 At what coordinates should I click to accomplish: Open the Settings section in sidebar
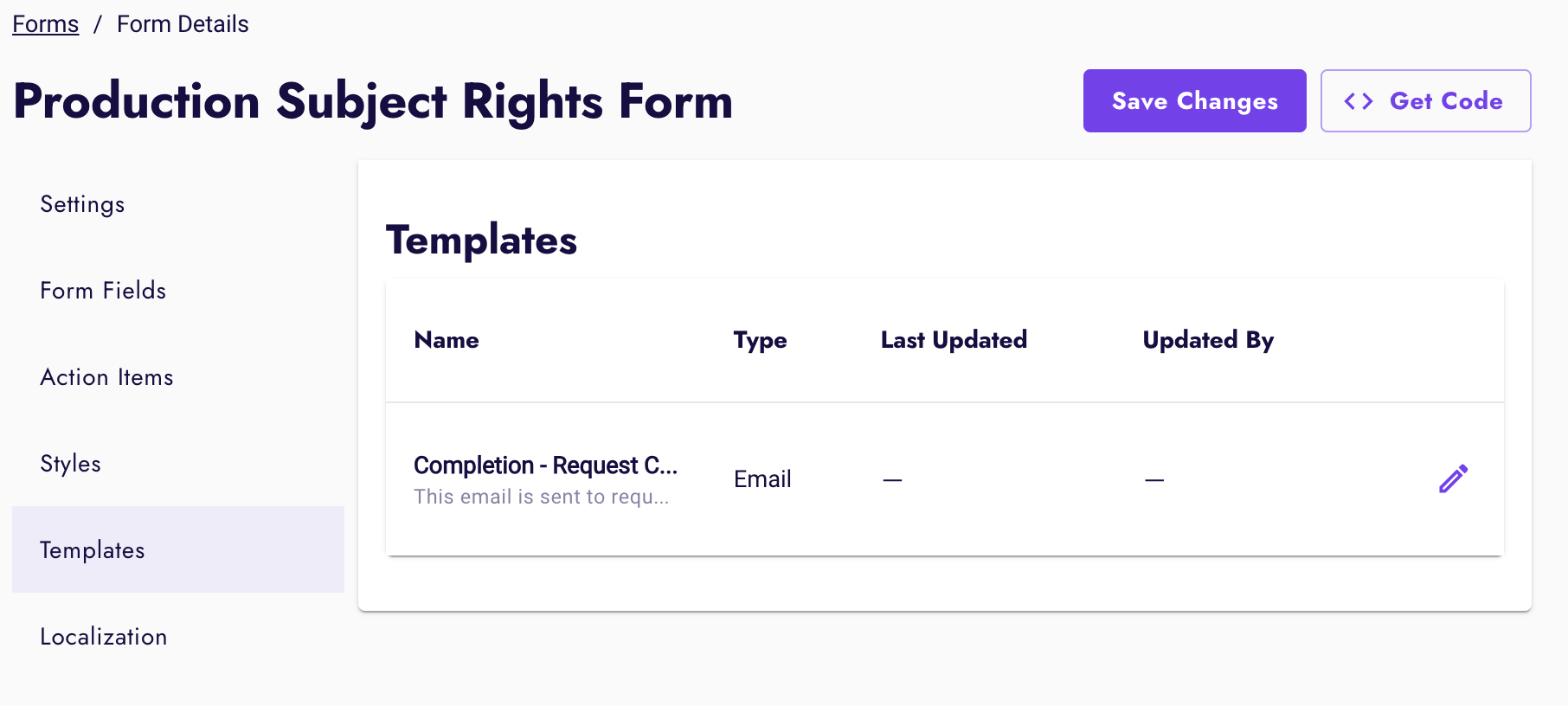[83, 204]
